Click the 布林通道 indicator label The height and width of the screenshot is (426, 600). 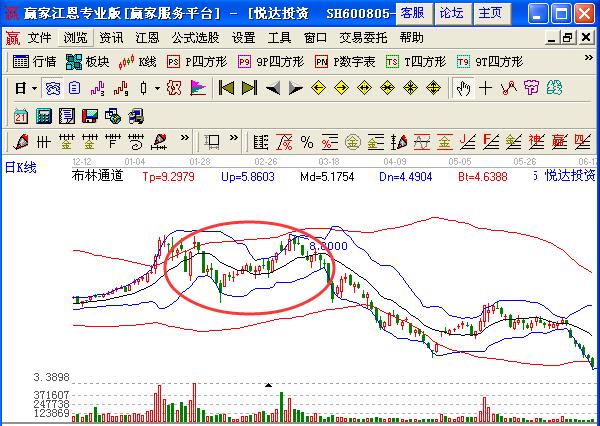(98, 175)
